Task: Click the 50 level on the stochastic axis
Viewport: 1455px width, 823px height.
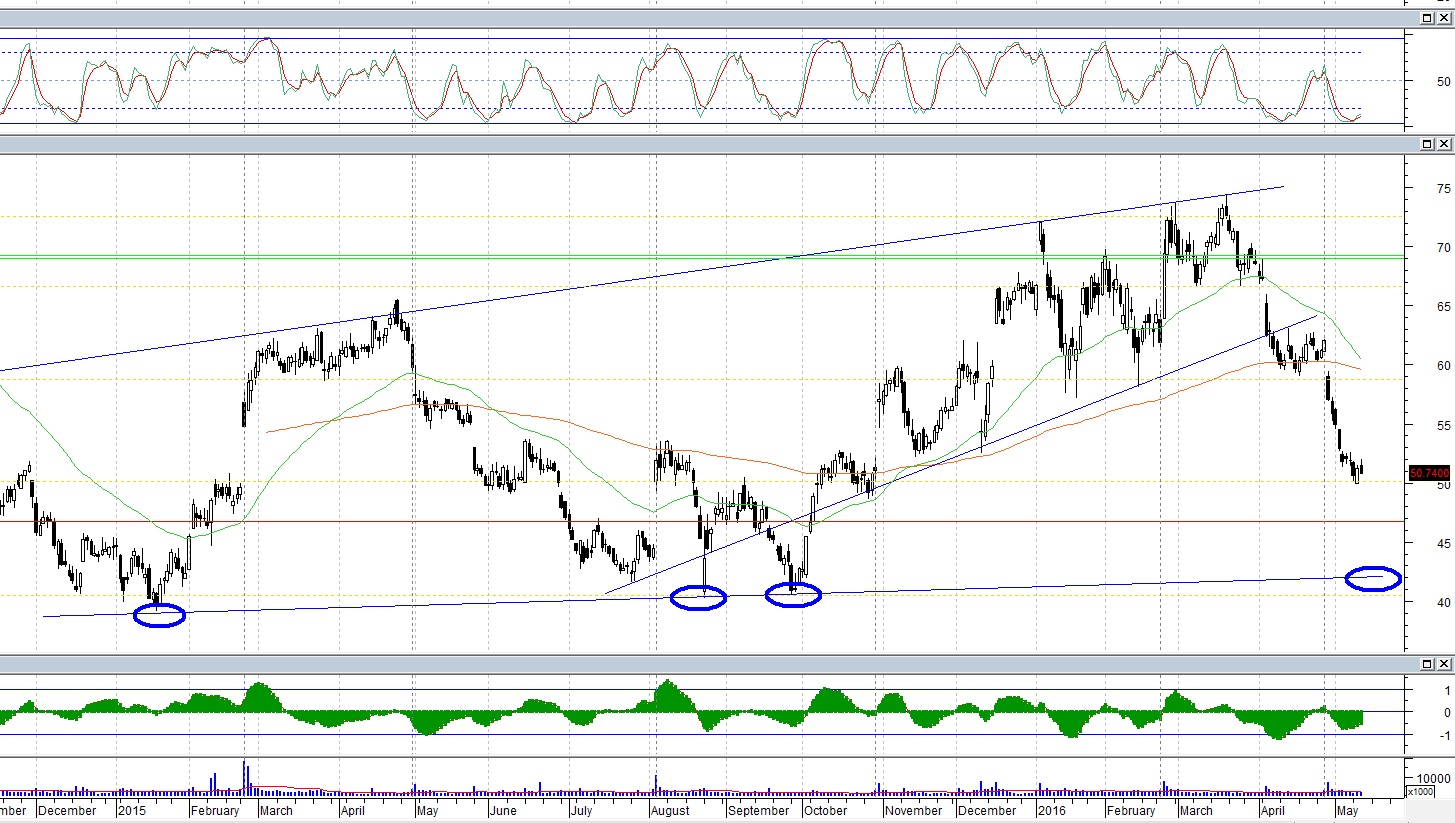Action: (x=1443, y=81)
